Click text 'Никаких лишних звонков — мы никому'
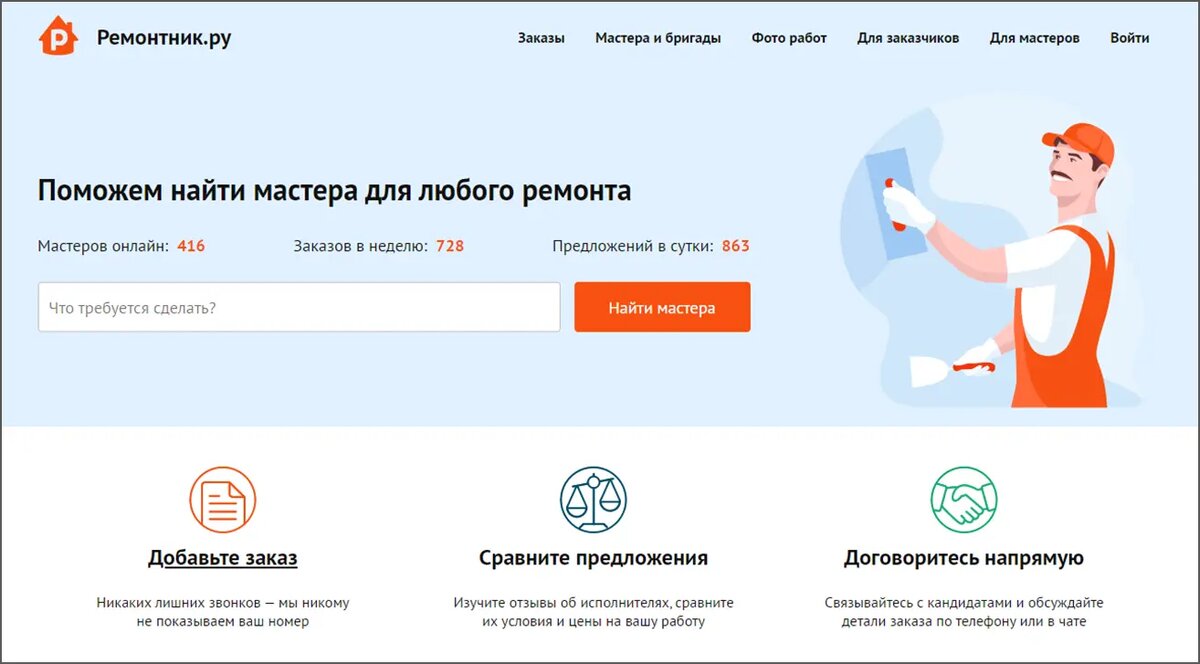The height and width of the screenshot is (664, 1200). [x=223, y=603]
